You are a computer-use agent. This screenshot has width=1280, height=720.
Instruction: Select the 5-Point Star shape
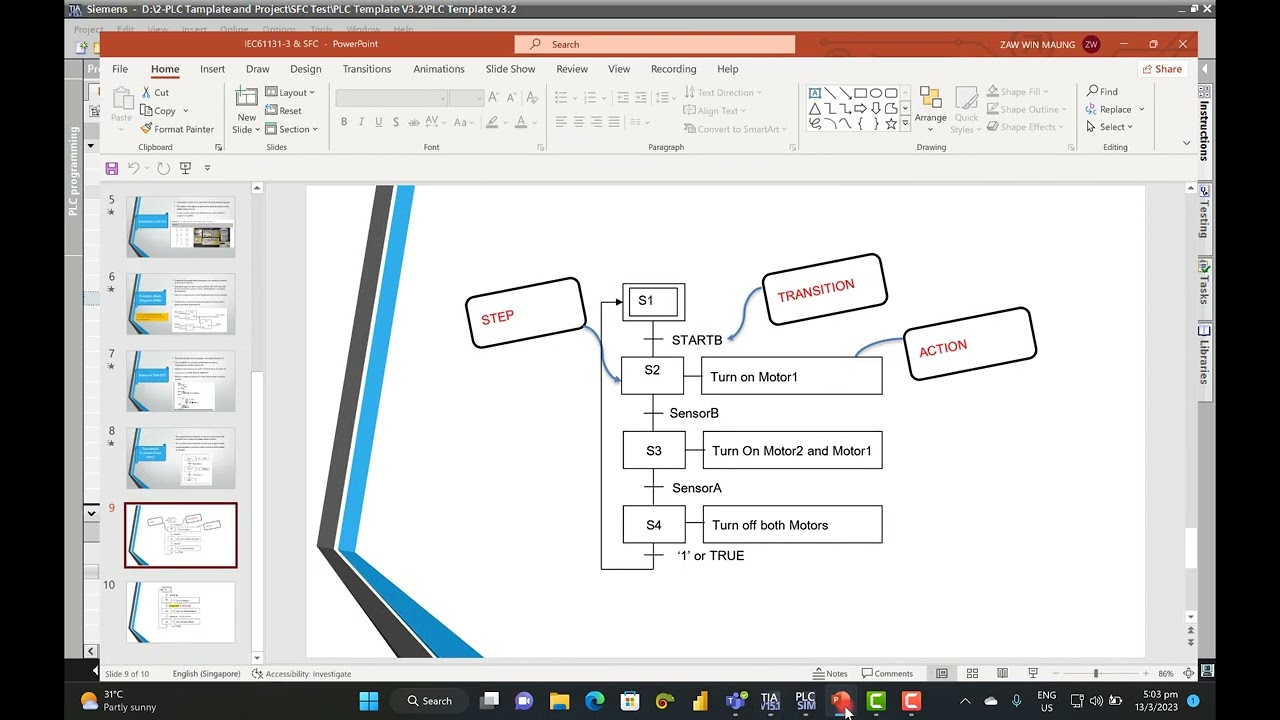(x=890, y=123)
